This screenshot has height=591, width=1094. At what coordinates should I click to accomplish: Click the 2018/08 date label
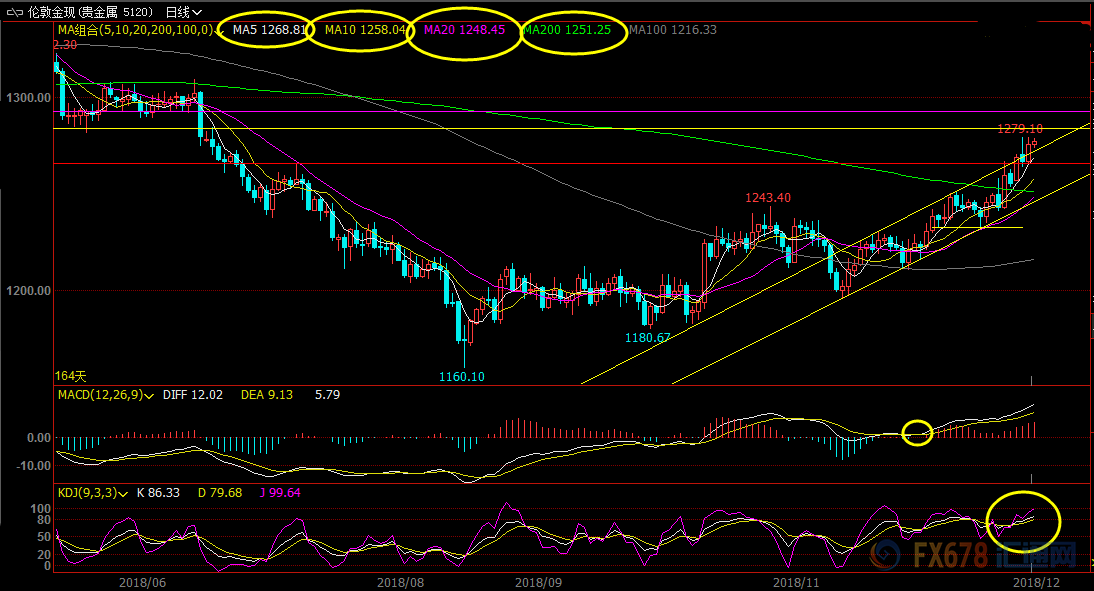click(x=400, y=583)
